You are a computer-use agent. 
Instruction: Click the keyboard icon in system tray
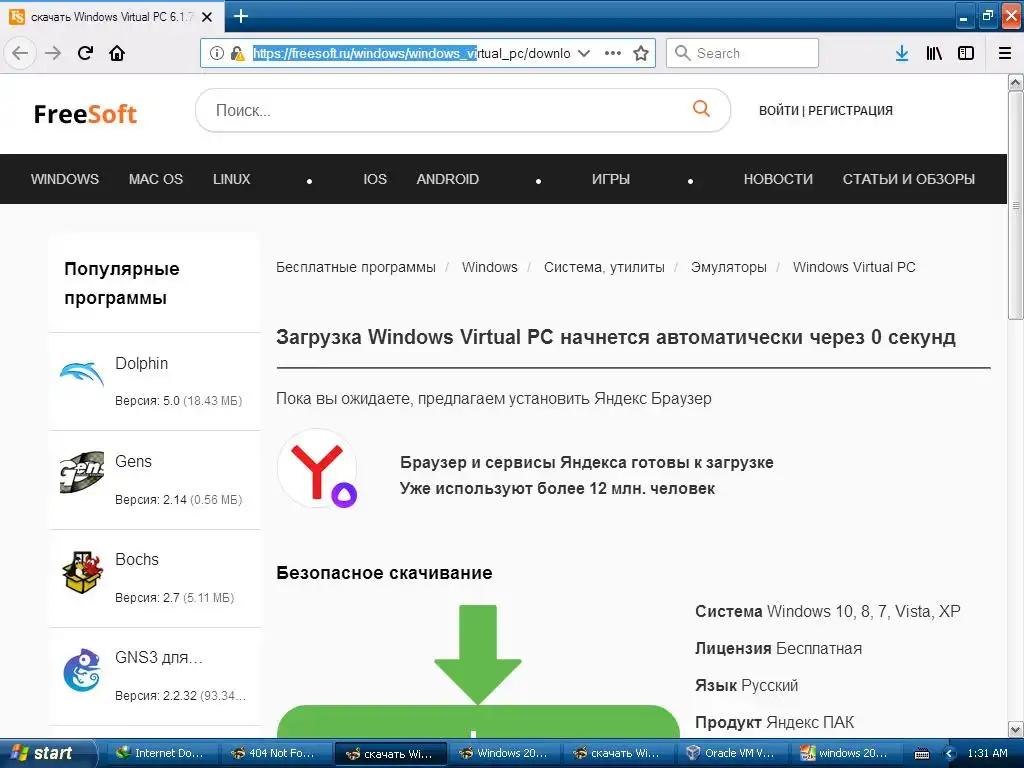point(921,754)
